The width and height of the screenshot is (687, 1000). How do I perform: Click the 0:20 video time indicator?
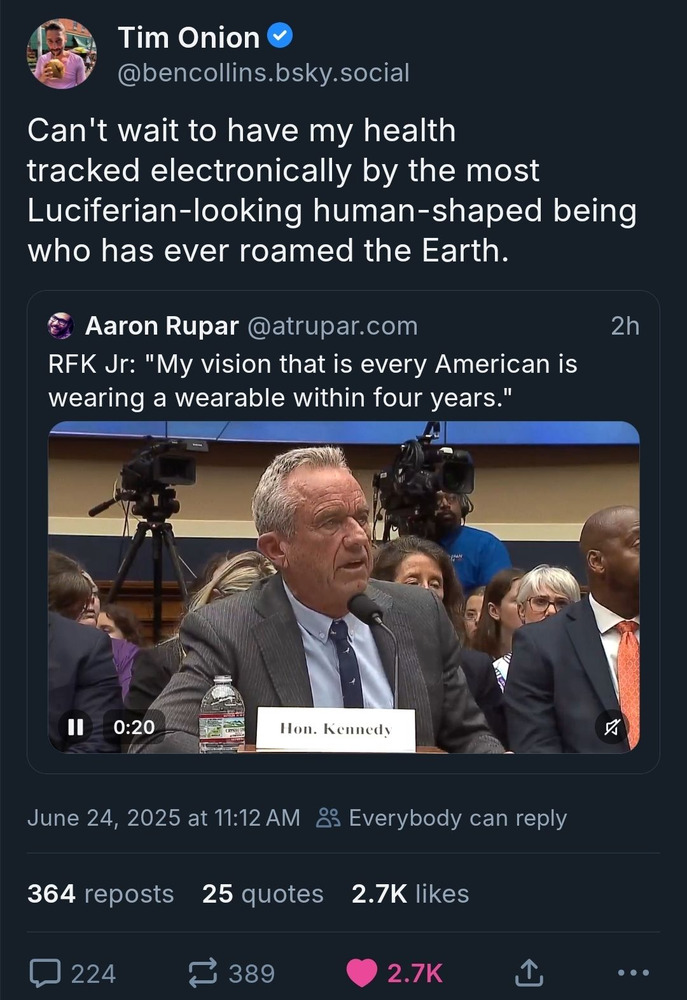click(x=134, y=726)
